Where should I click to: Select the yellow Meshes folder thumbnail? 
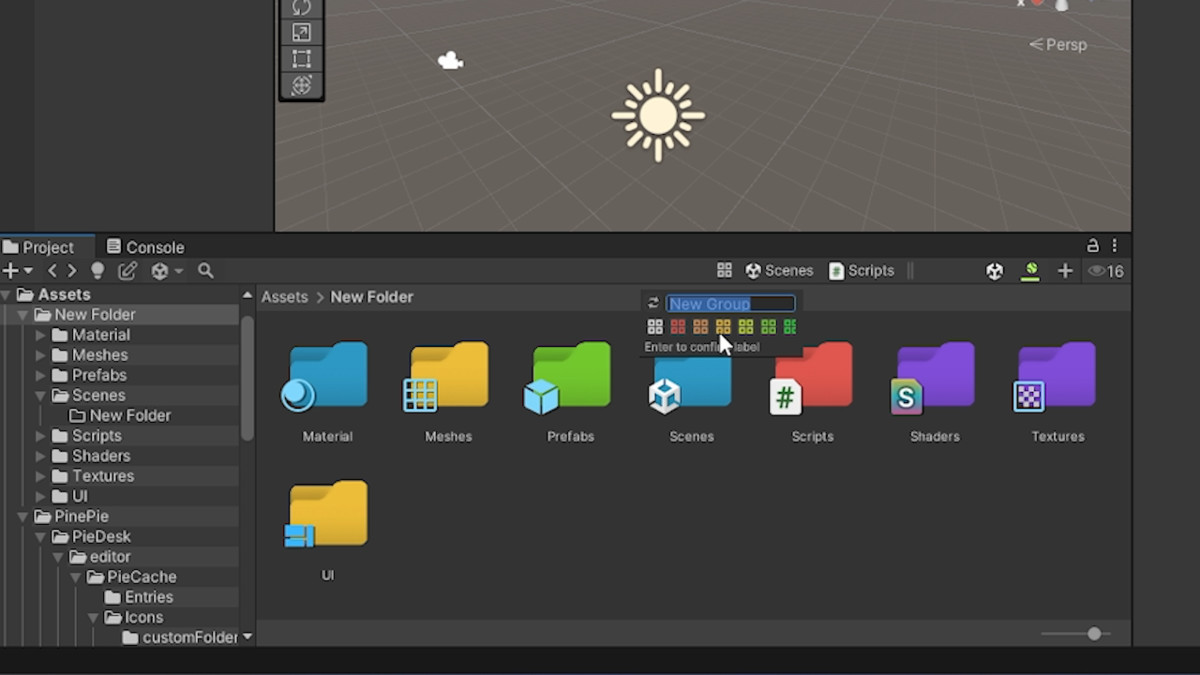pyautogui.click(x=447, y=378)
